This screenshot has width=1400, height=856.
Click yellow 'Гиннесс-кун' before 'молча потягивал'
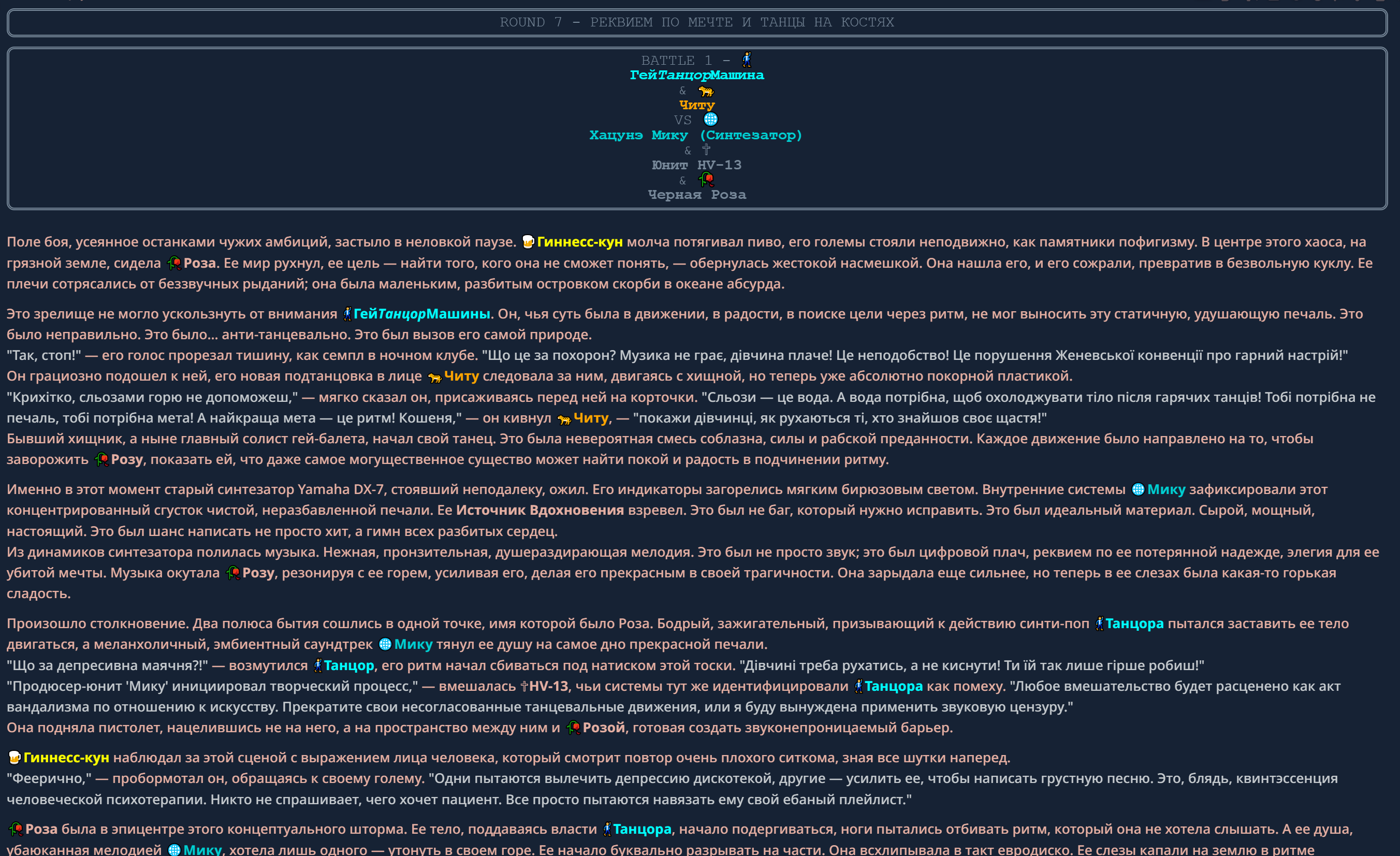pyautogui.click(x=579, y=242)
